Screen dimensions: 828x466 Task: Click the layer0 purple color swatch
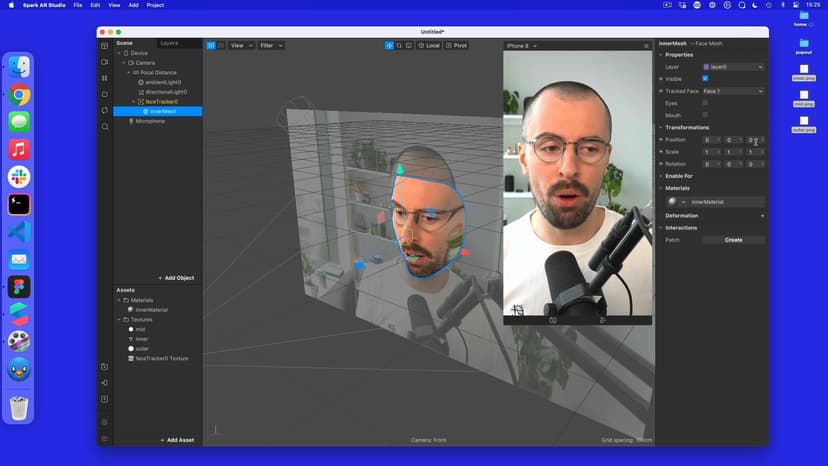click(706, 67)
